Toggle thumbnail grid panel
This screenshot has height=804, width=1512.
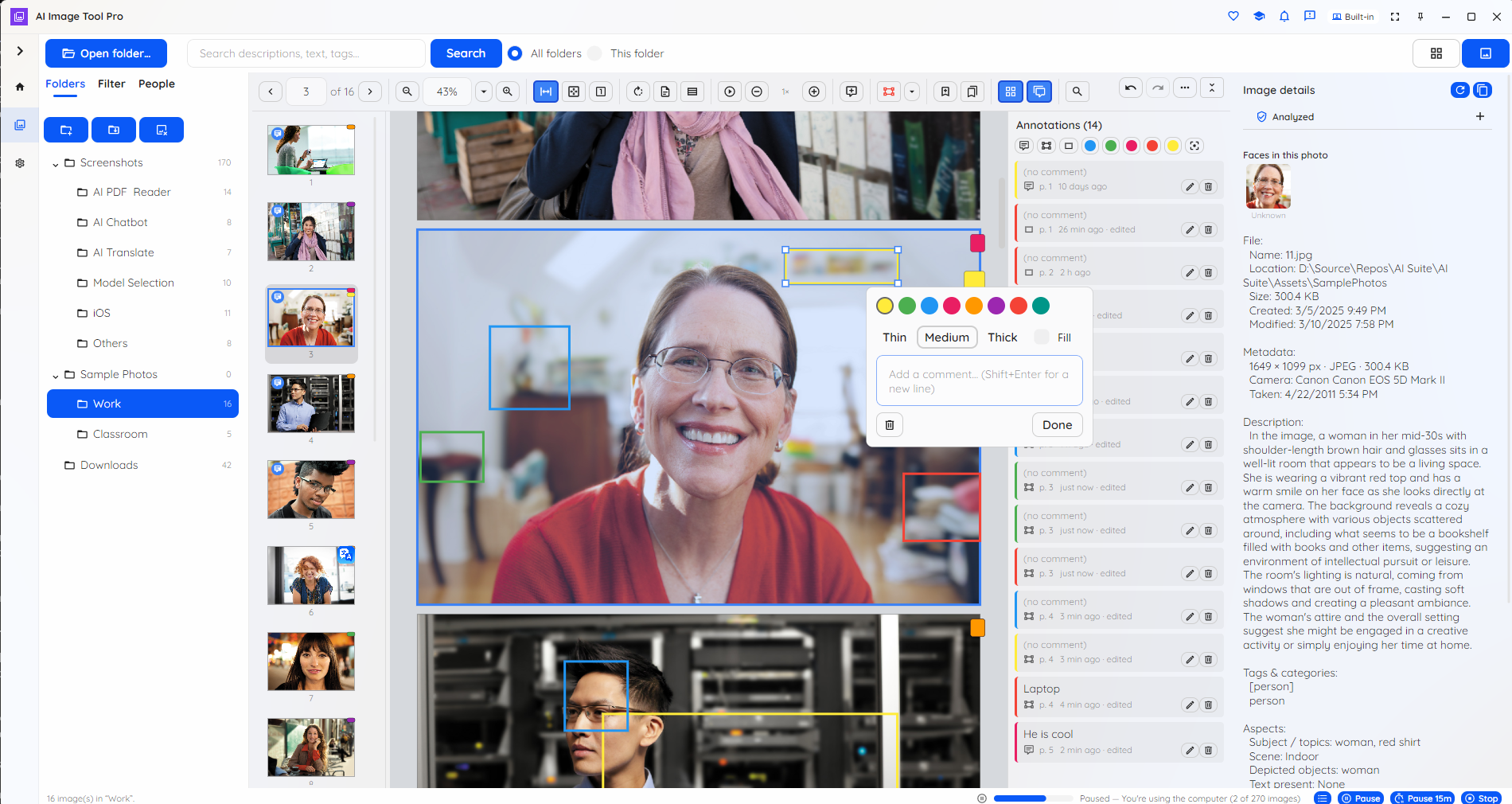click(x=1011, y=92)
